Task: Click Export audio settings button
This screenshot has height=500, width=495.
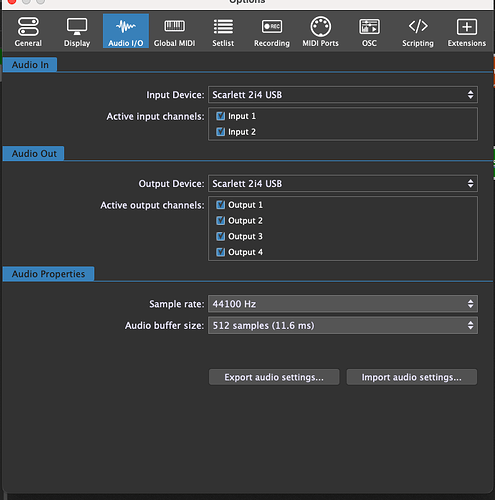Action: click(274, 377)
